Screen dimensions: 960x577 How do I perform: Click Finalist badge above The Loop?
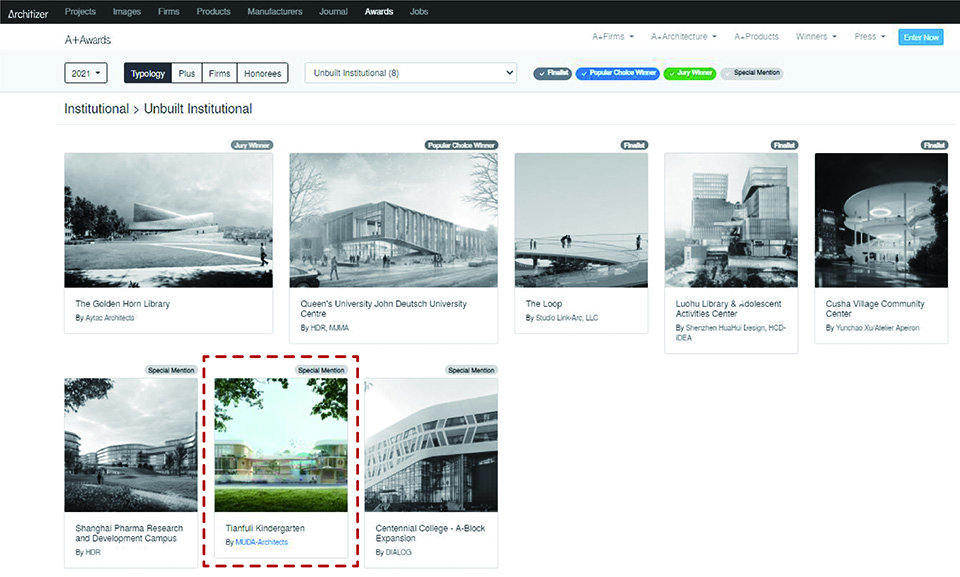pyautogui.click(x=634, y=145)
